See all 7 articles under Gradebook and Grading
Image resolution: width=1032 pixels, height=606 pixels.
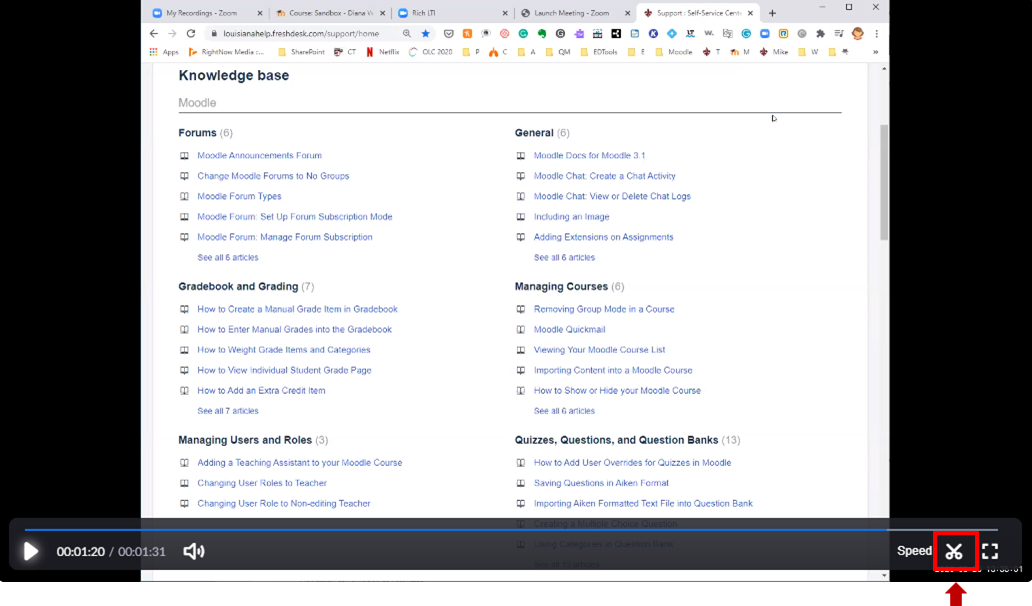click(228, 411)
